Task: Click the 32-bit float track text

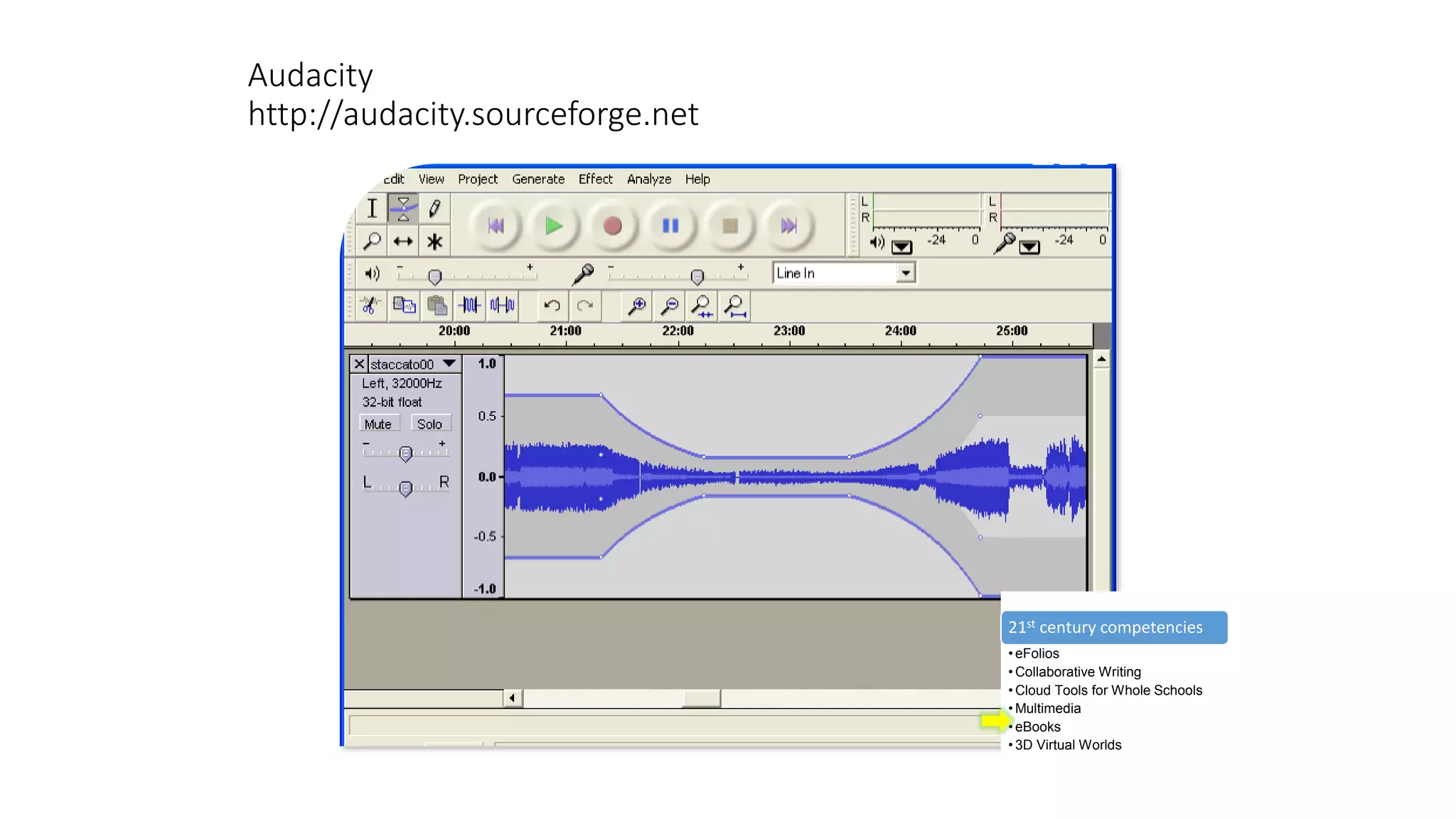Action: [x=392, y=402]
